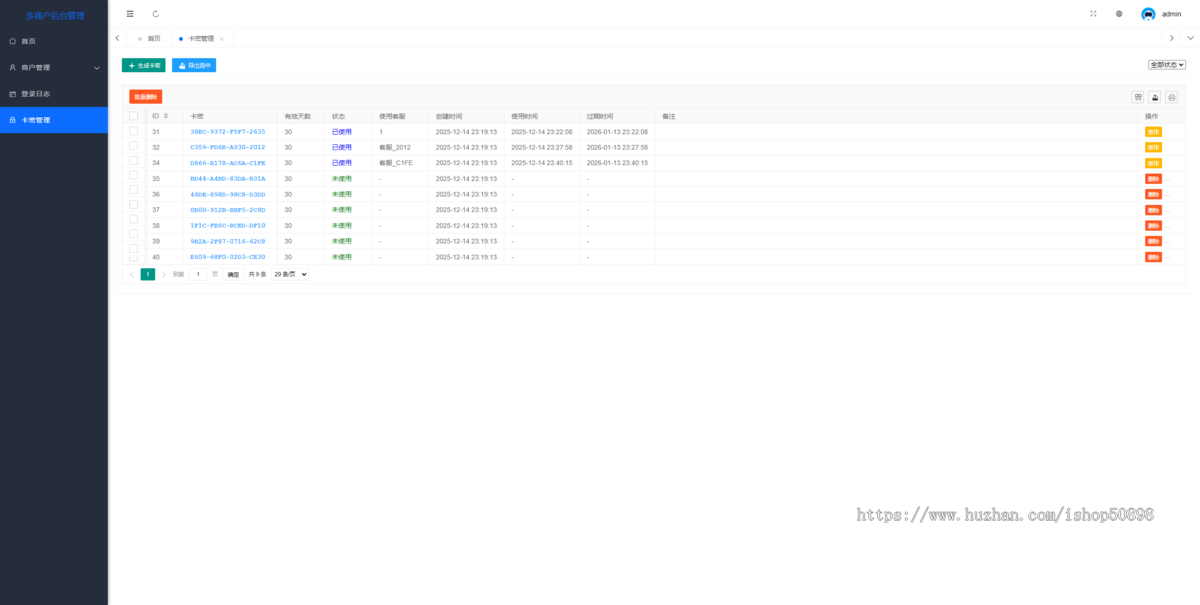
Task: Click expiry time 2026-01-13 23:22:08
Action: 617,132
